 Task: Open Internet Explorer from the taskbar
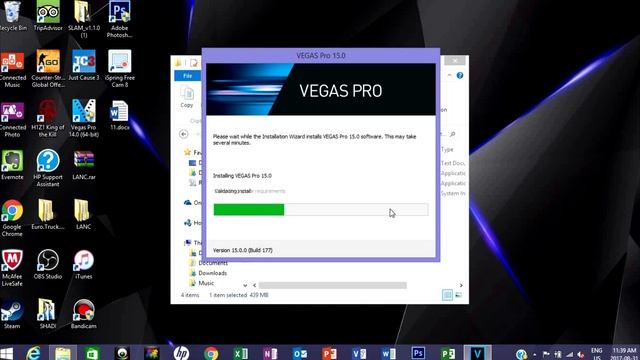pyautogui.click(x=33, y=353)
